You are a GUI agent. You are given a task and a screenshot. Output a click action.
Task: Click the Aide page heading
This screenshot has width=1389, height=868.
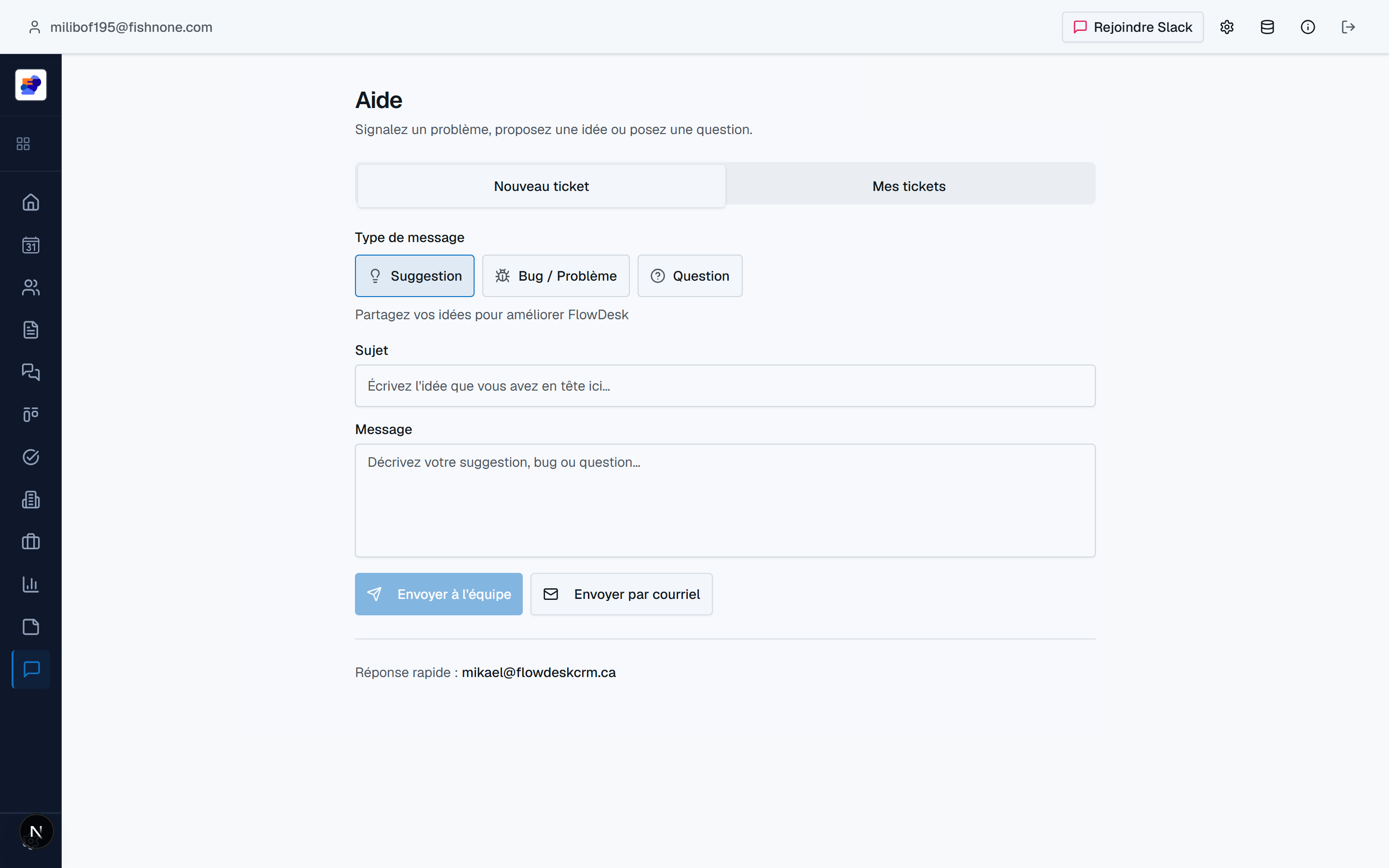(x=379, y=100)
